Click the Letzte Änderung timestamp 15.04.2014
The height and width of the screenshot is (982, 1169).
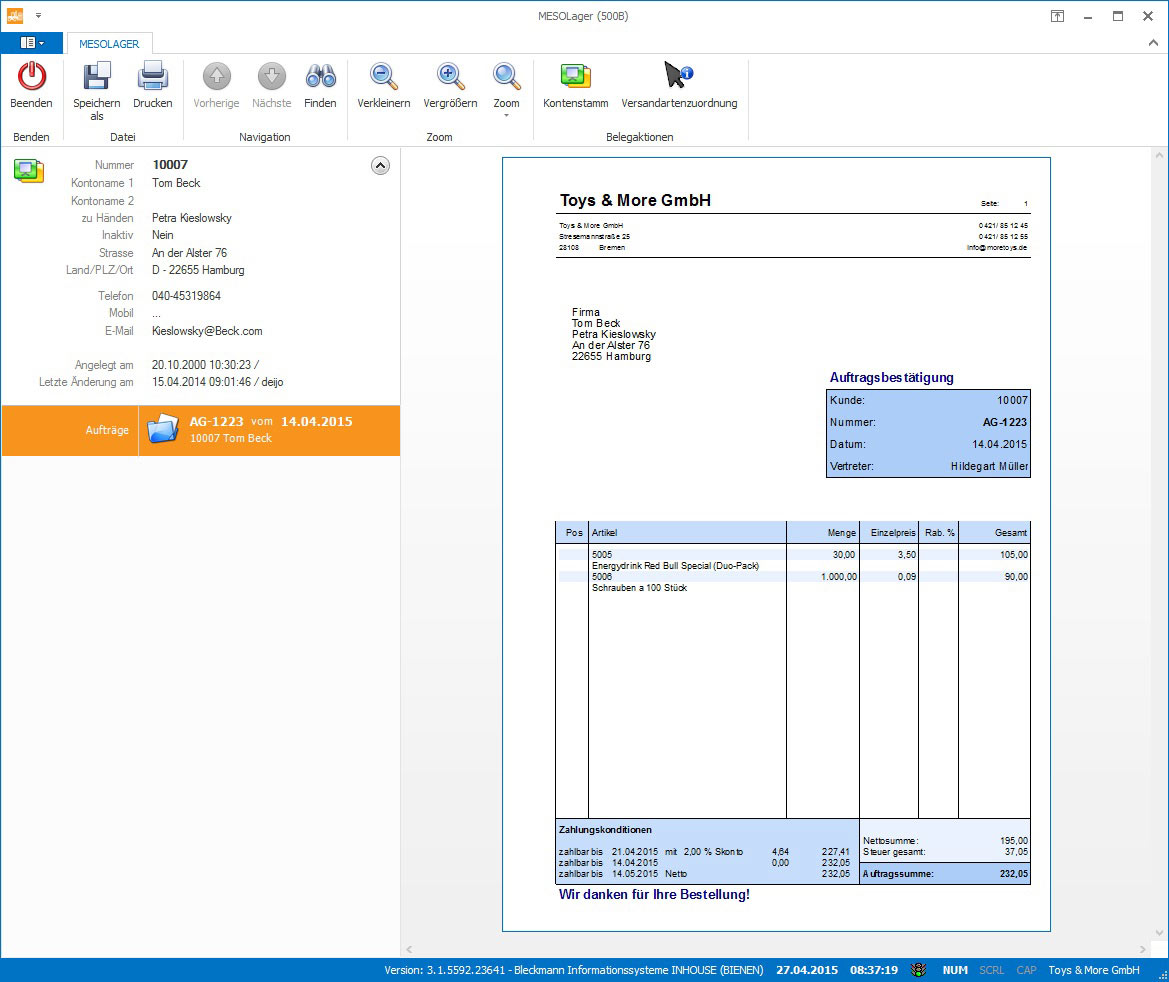tap(218, 382)
